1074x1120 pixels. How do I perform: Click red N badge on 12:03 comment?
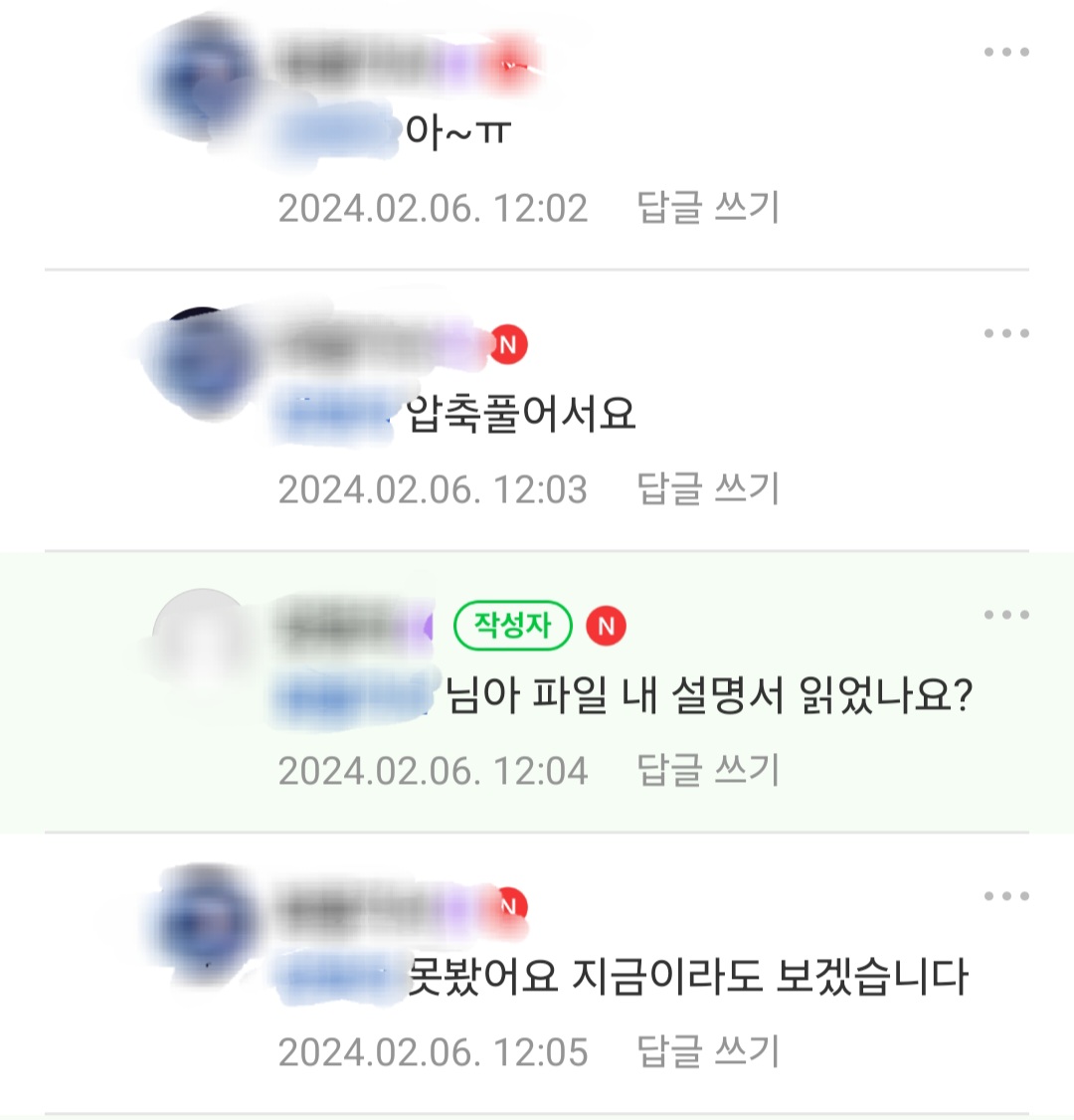(x=508, y=345)
